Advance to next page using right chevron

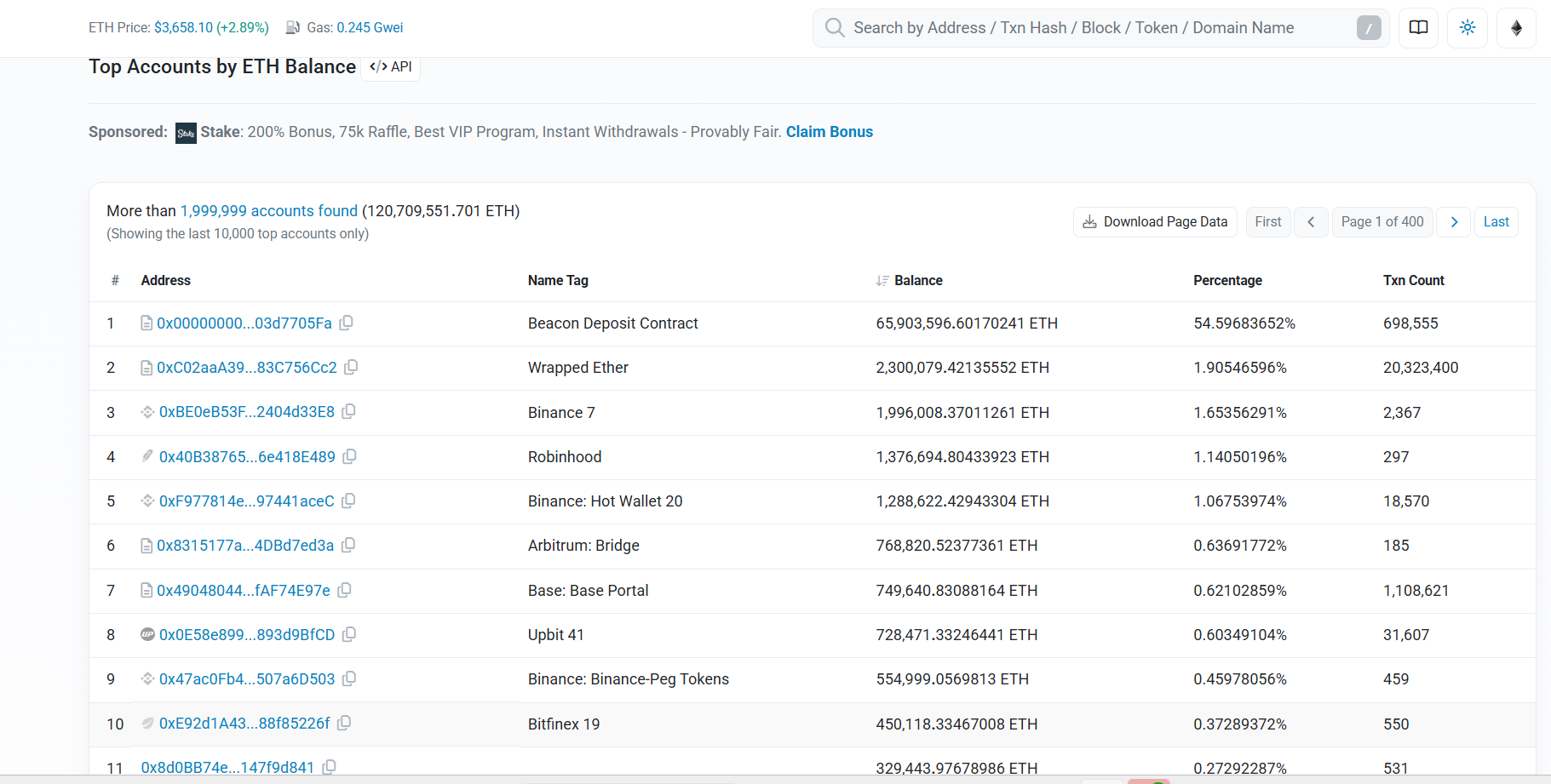coord(1453,221)
